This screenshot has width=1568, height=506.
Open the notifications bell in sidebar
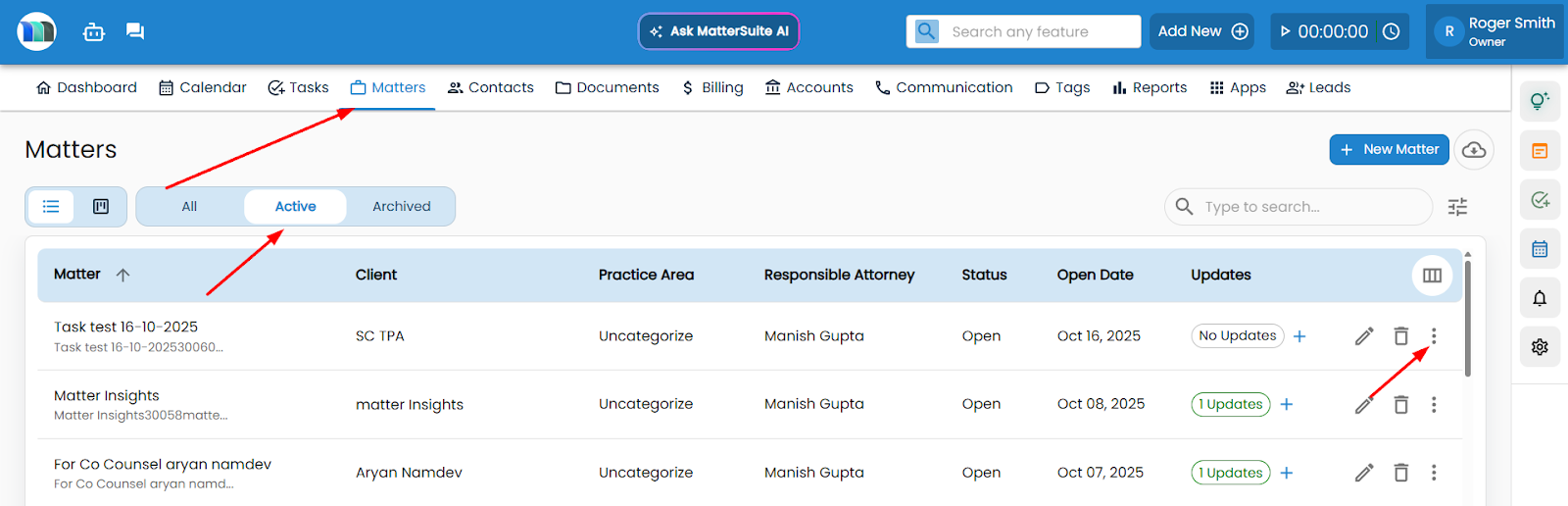tap(1540, 298)
